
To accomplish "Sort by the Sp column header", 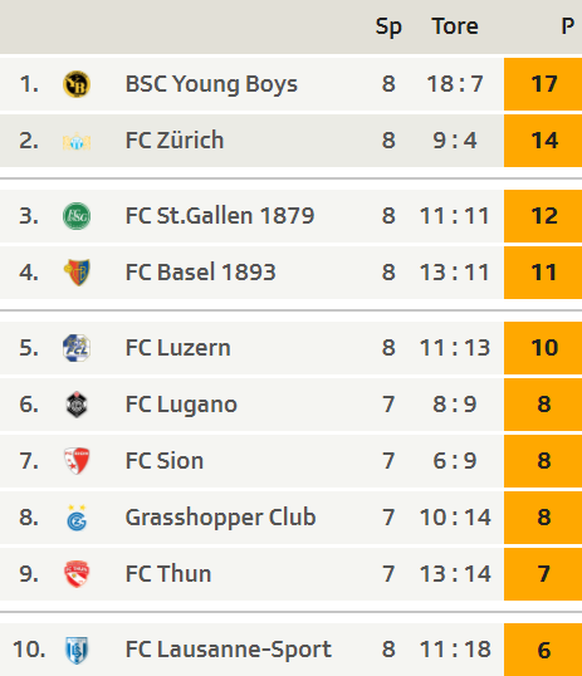I will click(x=388, y=27).
